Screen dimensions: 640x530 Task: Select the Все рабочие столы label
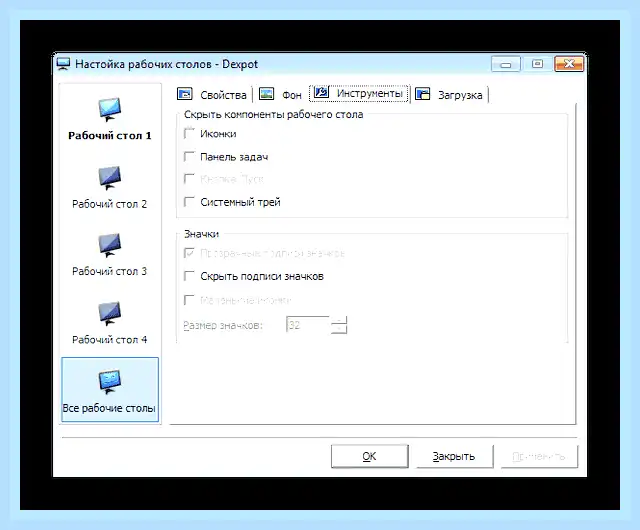point(109,408)
